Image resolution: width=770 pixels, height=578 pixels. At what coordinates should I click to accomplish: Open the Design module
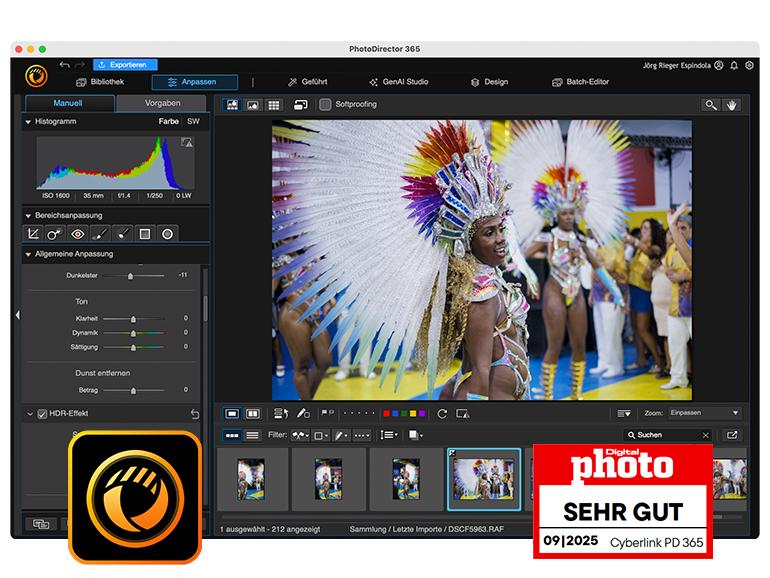pyautogui.click(x=489, y=82)
